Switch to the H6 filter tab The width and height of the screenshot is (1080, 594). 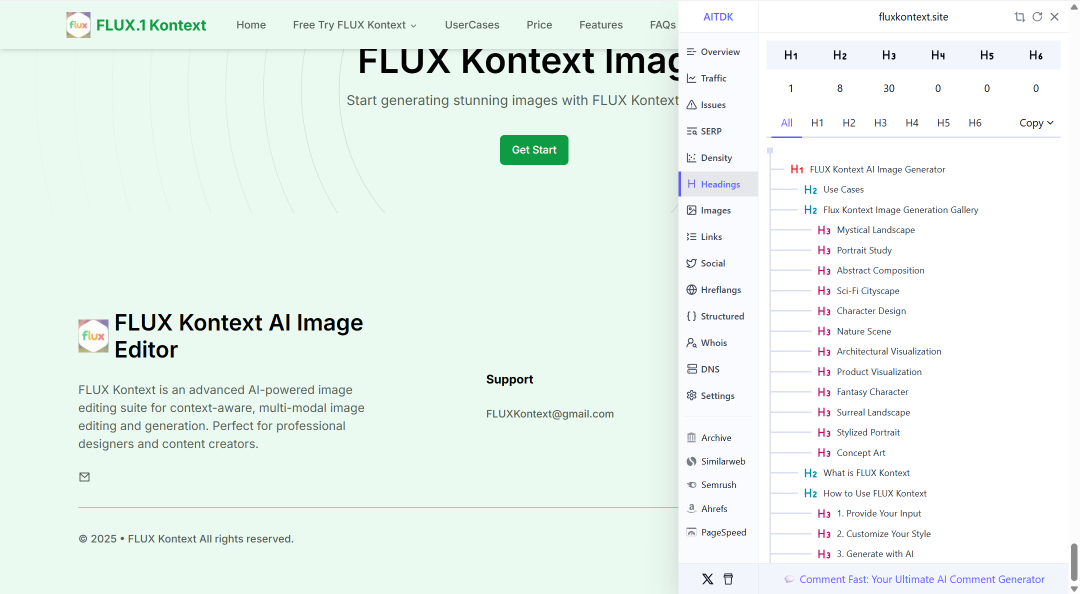coord(975,123)
